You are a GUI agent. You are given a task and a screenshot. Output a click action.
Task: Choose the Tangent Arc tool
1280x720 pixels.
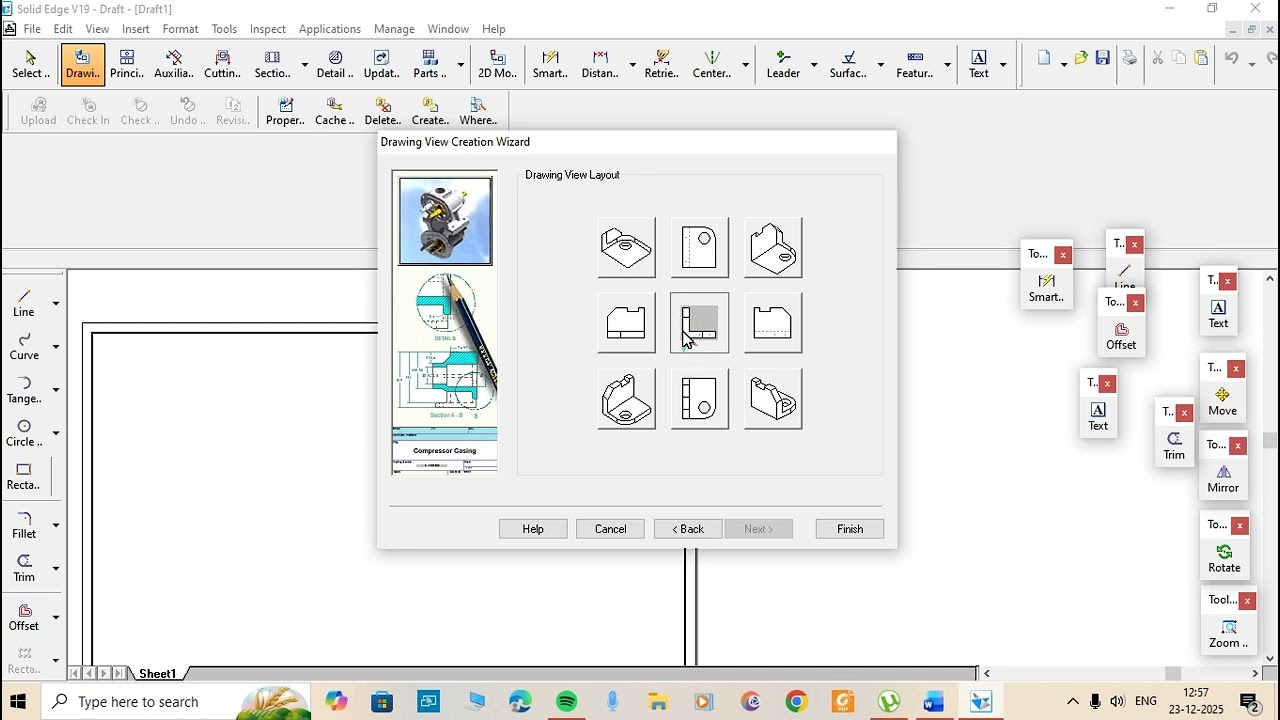pyautogui.click(x=24, y=390)
